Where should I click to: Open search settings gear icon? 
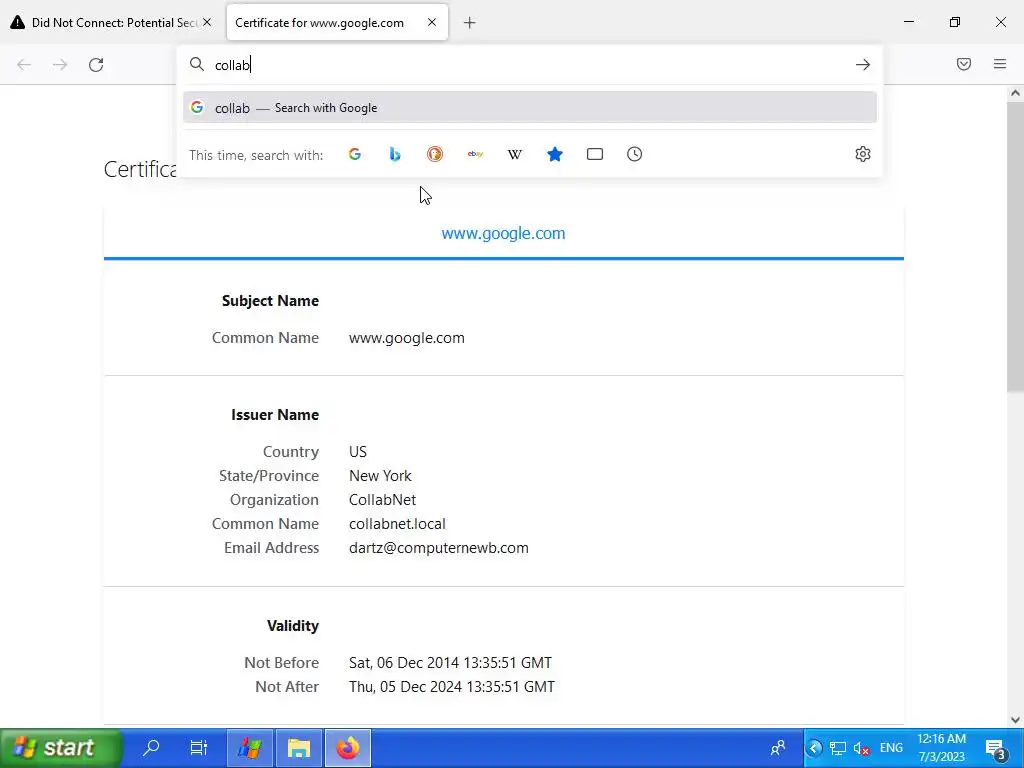(863, 154)
